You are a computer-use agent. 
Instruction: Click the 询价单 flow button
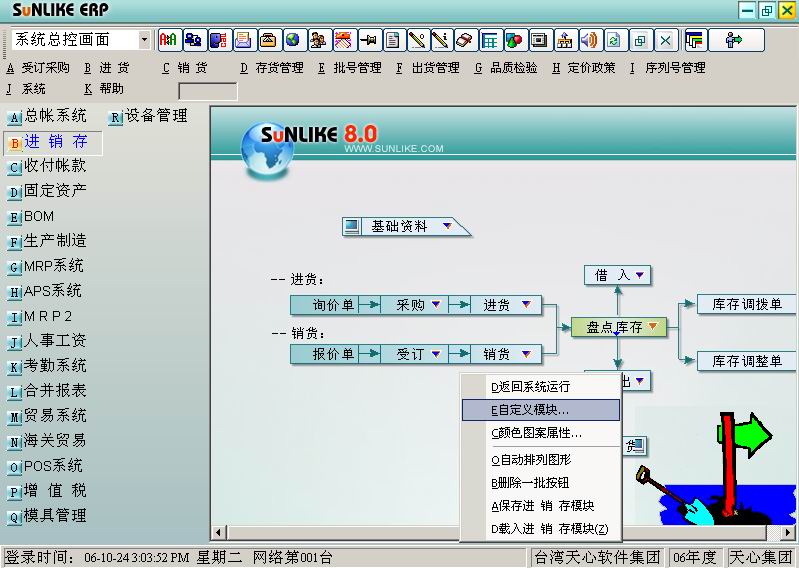pyautogui.click(x=325, y=305)
